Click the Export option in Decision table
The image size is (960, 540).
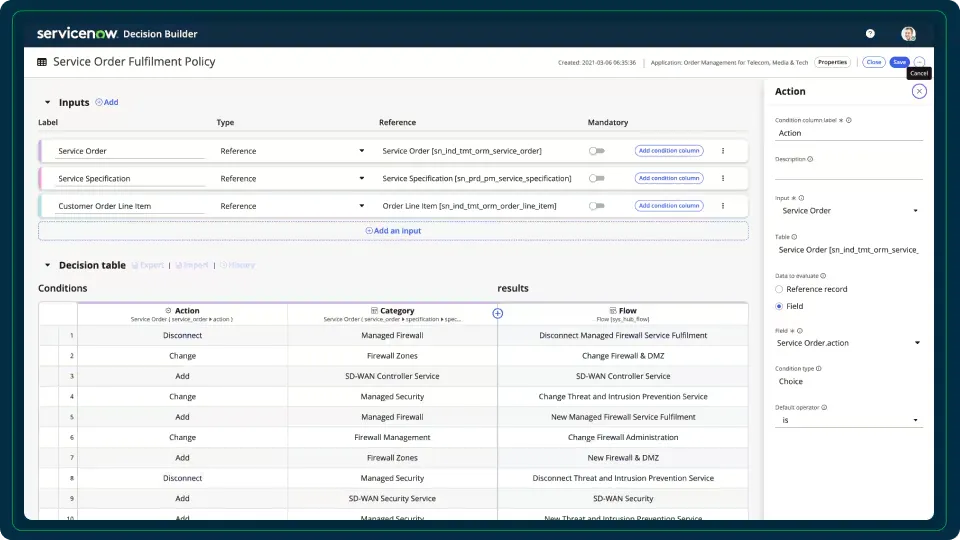[x=148, y=265]
